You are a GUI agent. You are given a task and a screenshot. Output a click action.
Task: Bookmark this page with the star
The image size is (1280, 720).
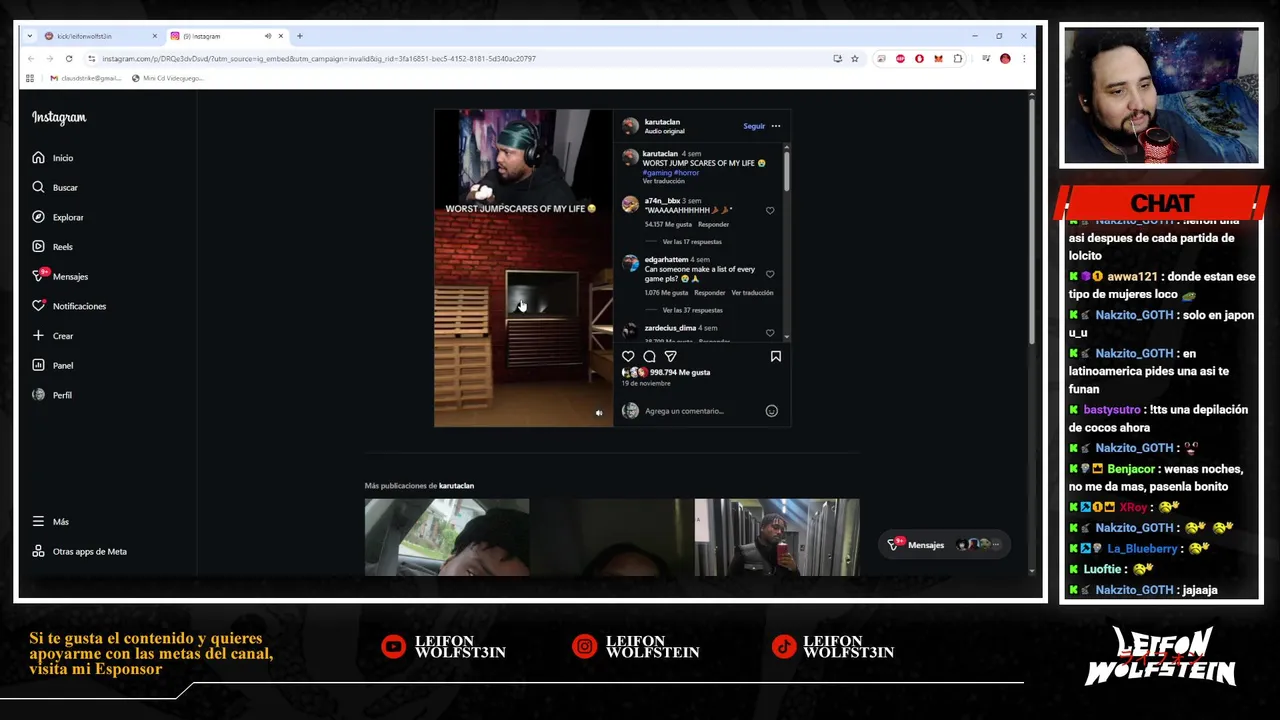point(855,59)
